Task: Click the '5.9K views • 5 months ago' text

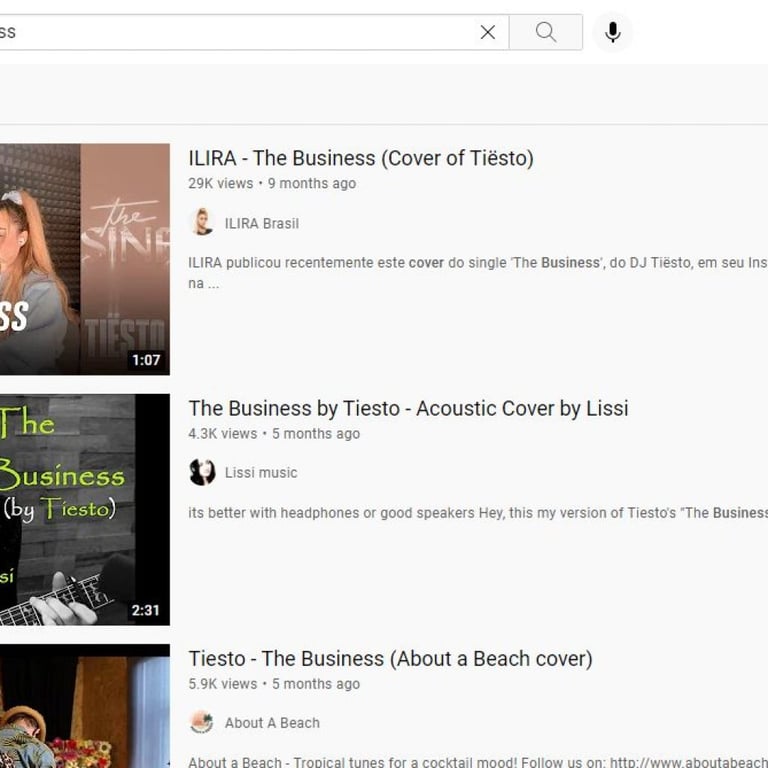Action: [274, 684]
